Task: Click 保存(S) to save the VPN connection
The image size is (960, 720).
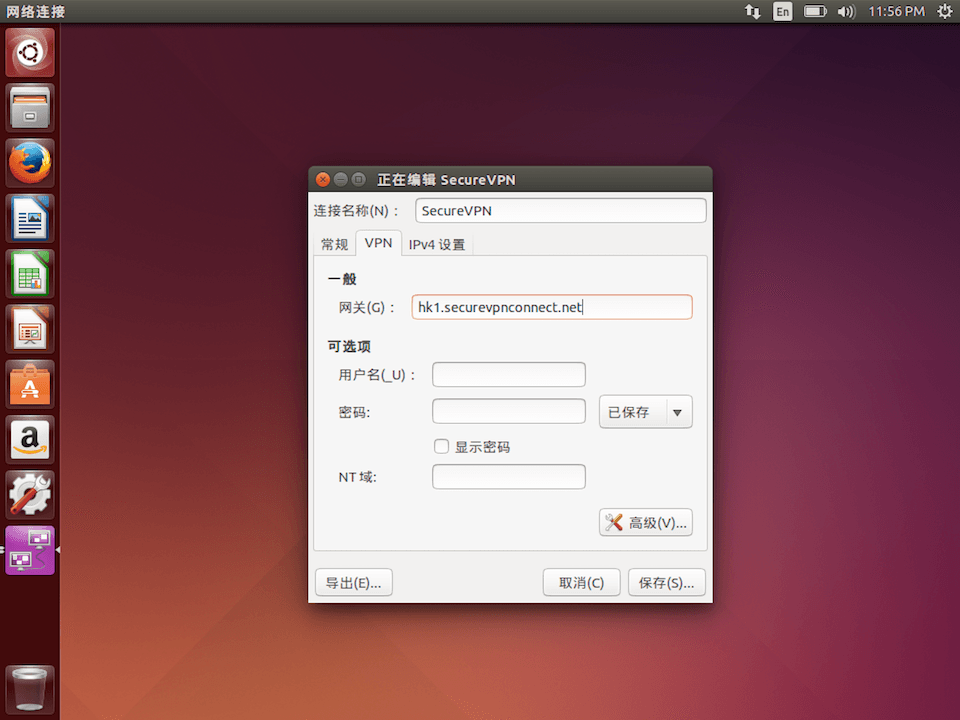Action: [x=666, y=582]
